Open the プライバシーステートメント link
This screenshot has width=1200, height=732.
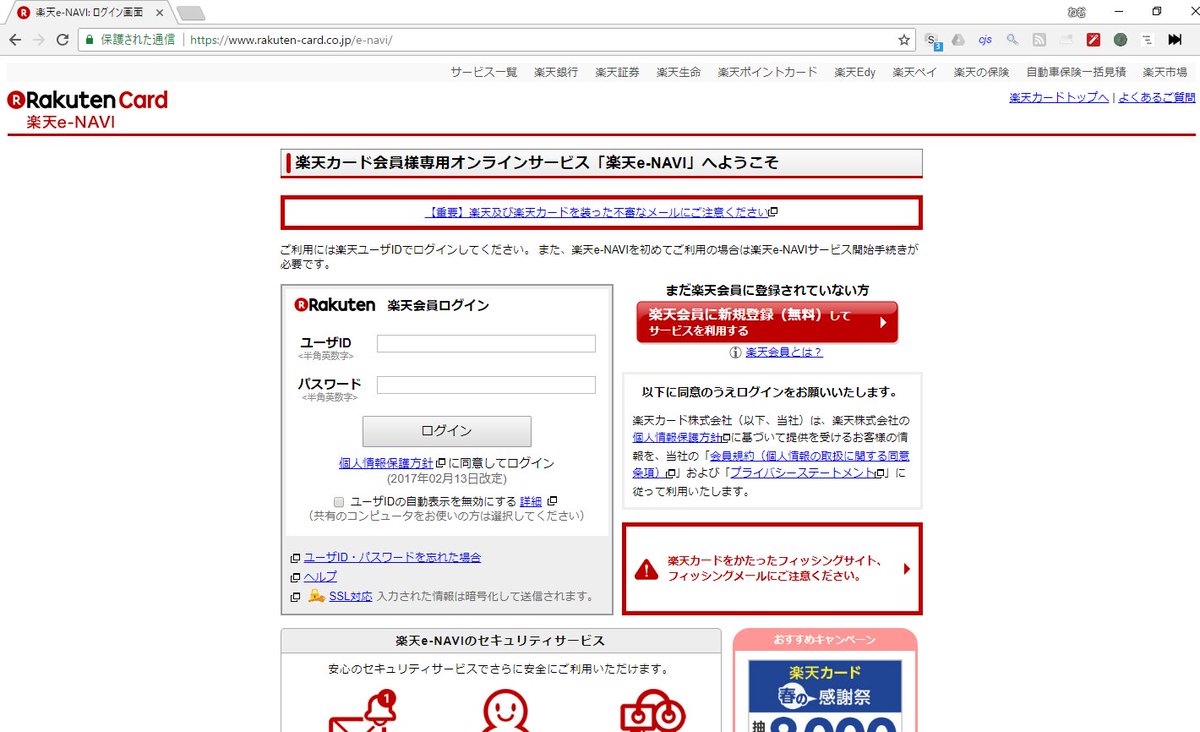click(803, 473)
